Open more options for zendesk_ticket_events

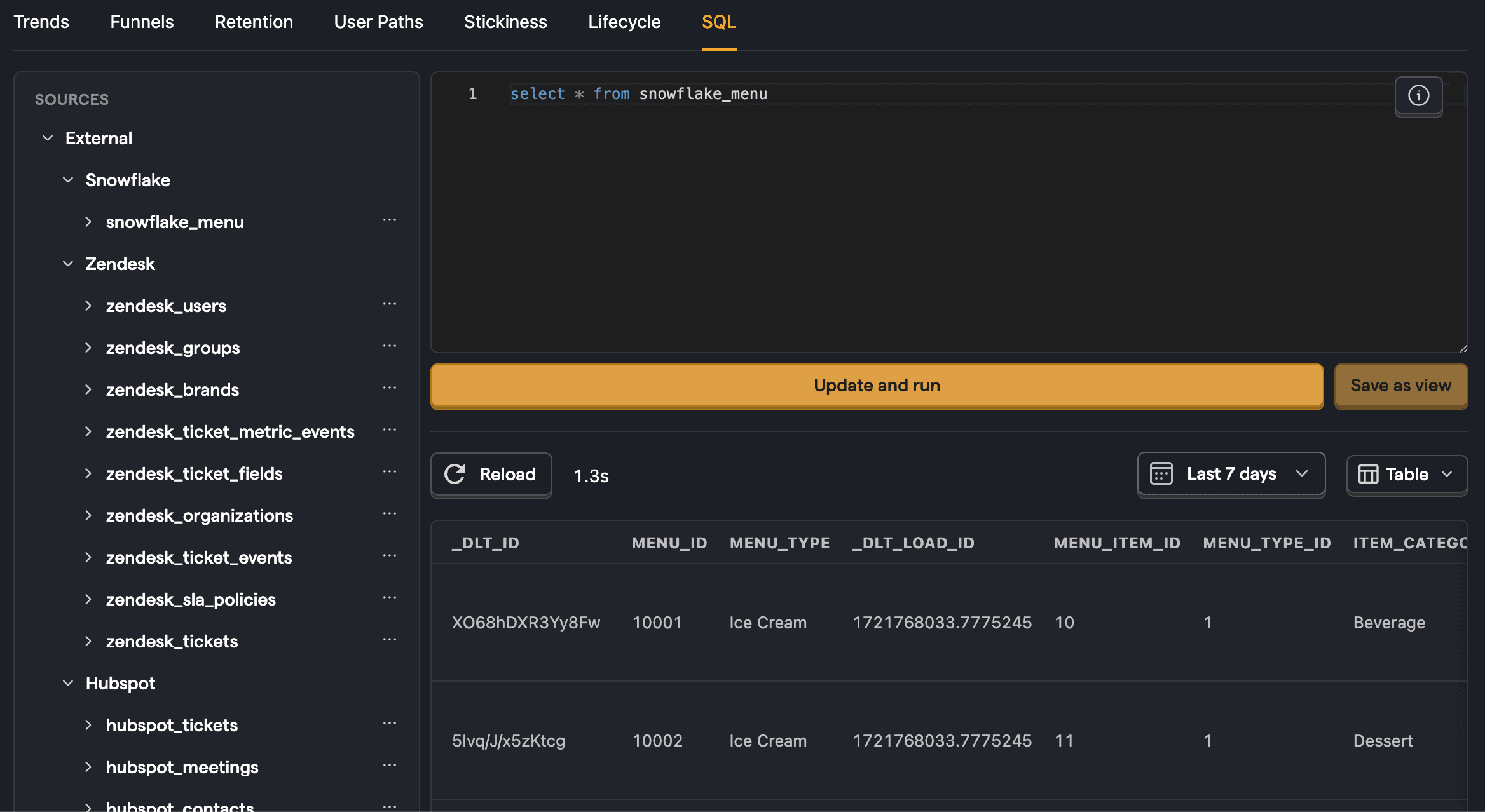390,557
